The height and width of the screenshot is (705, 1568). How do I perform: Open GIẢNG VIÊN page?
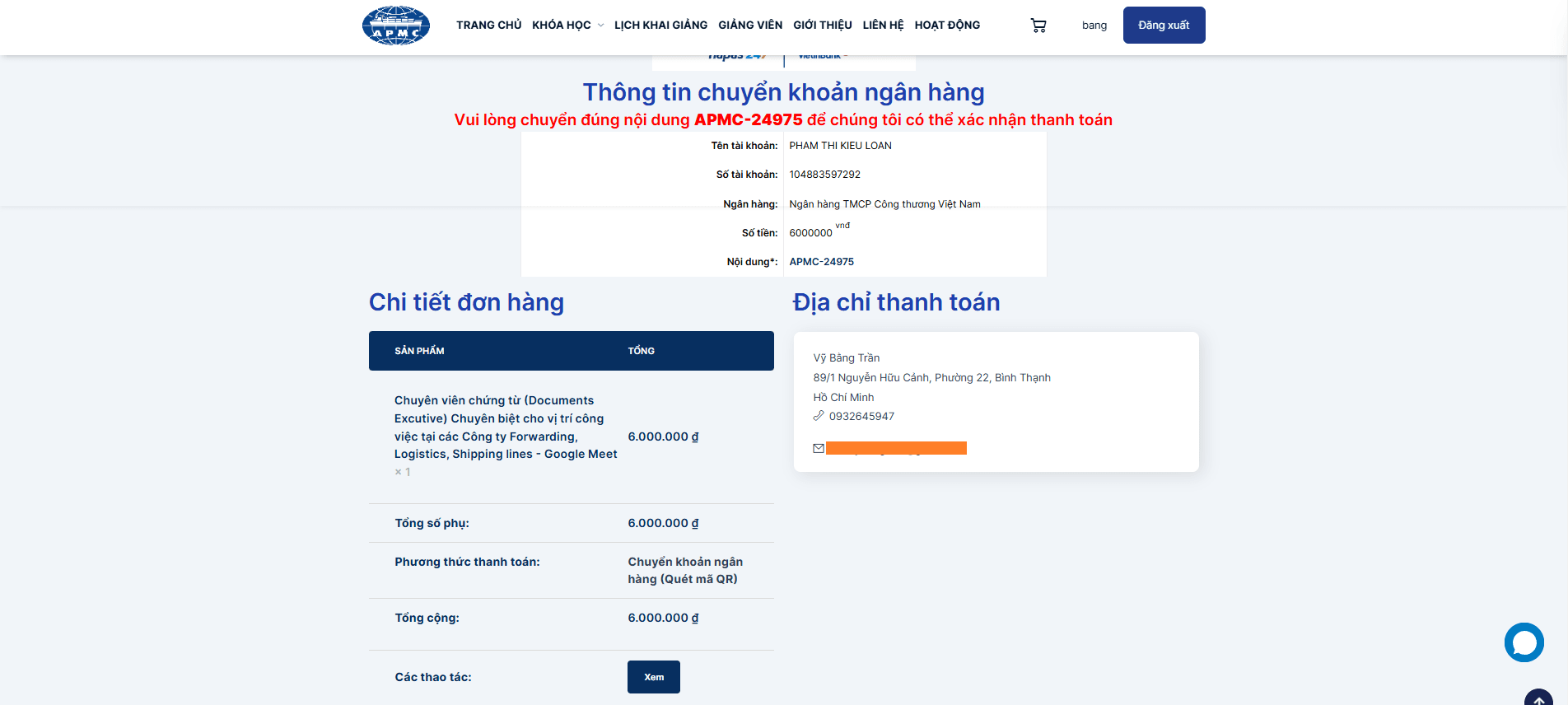click(750, 26)
